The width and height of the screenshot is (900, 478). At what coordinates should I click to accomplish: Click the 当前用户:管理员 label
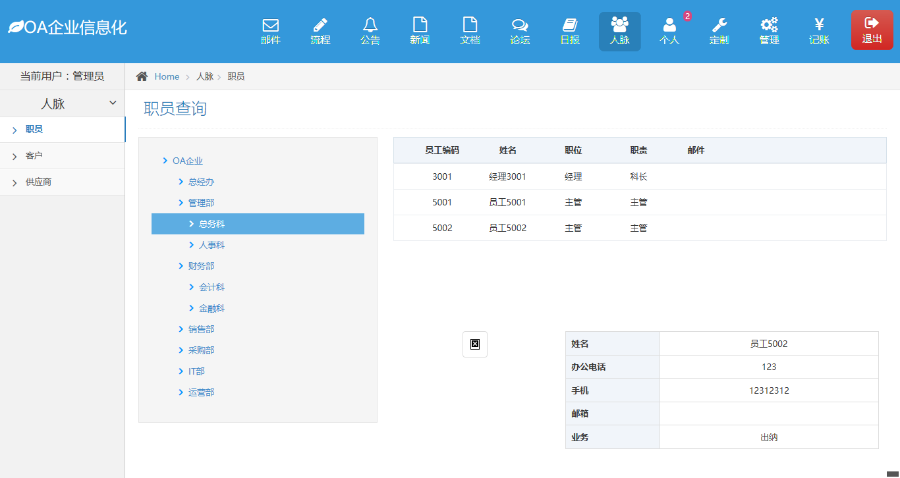(62, 76)
